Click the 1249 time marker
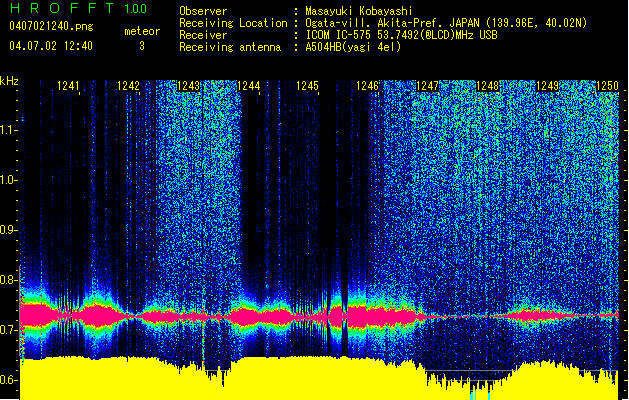The image size is (629, 400). 548,86
